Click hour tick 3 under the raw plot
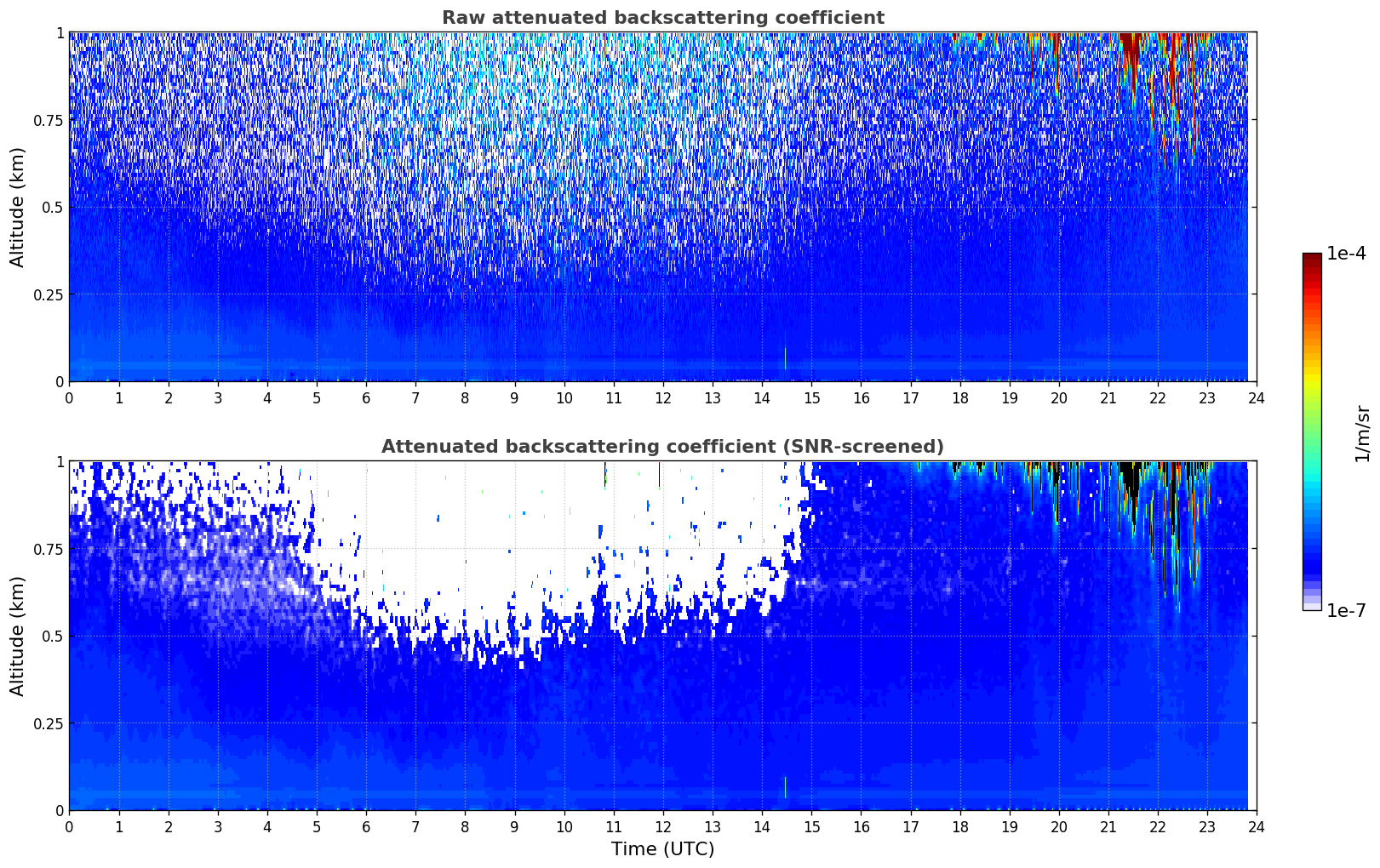Screen dimensions: 1380x868 (218, 397)
